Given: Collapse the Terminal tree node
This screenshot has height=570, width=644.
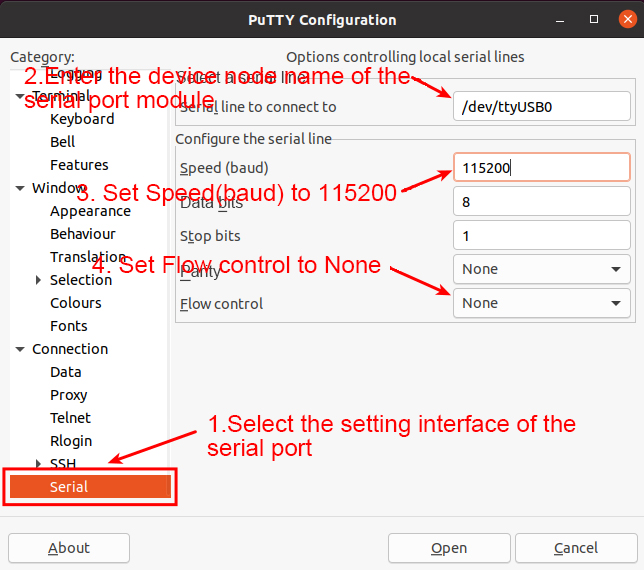Looking at the screenshot, I should click(x=20, y=96).
